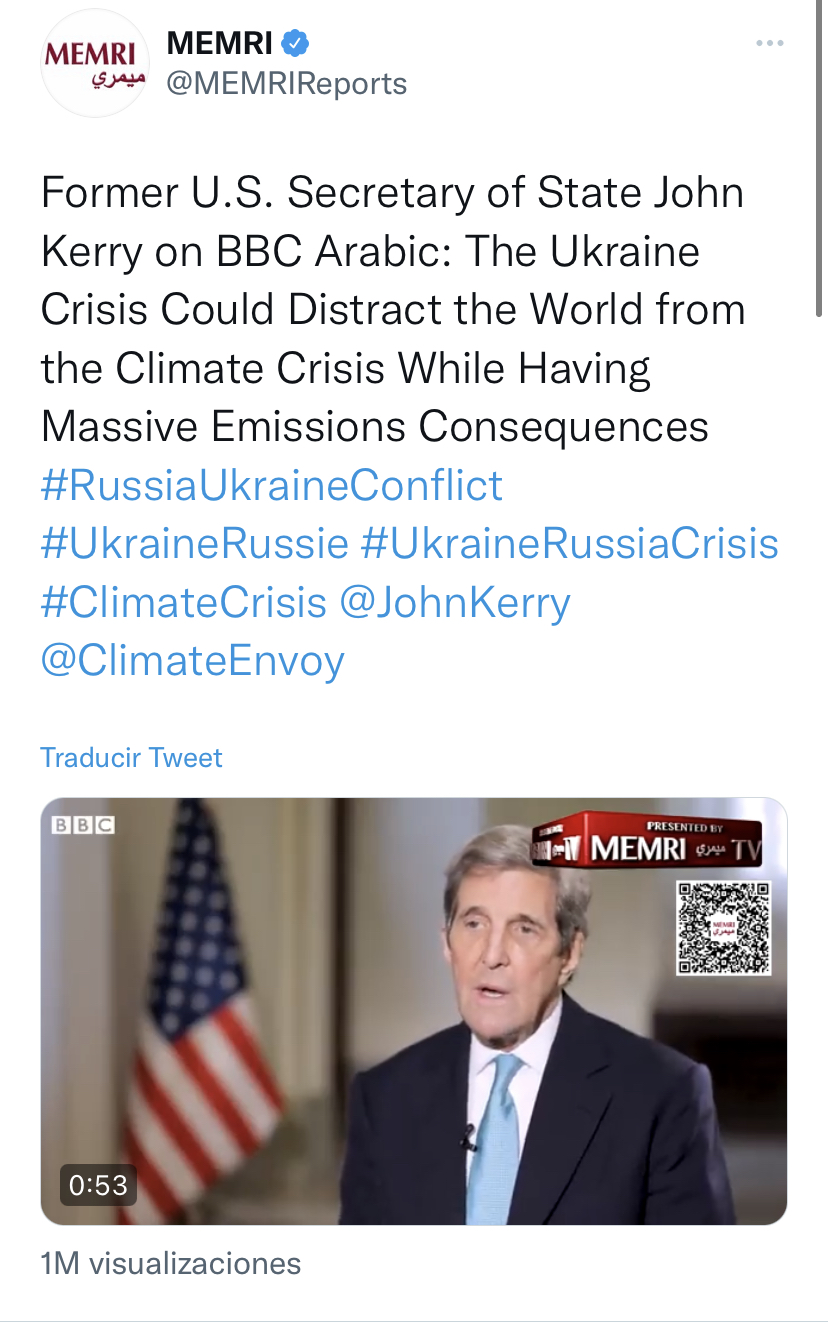The height and width of the screenshot is (1322, 828).
Task: Click the blue verified badge
Action: tap(295, 43)
